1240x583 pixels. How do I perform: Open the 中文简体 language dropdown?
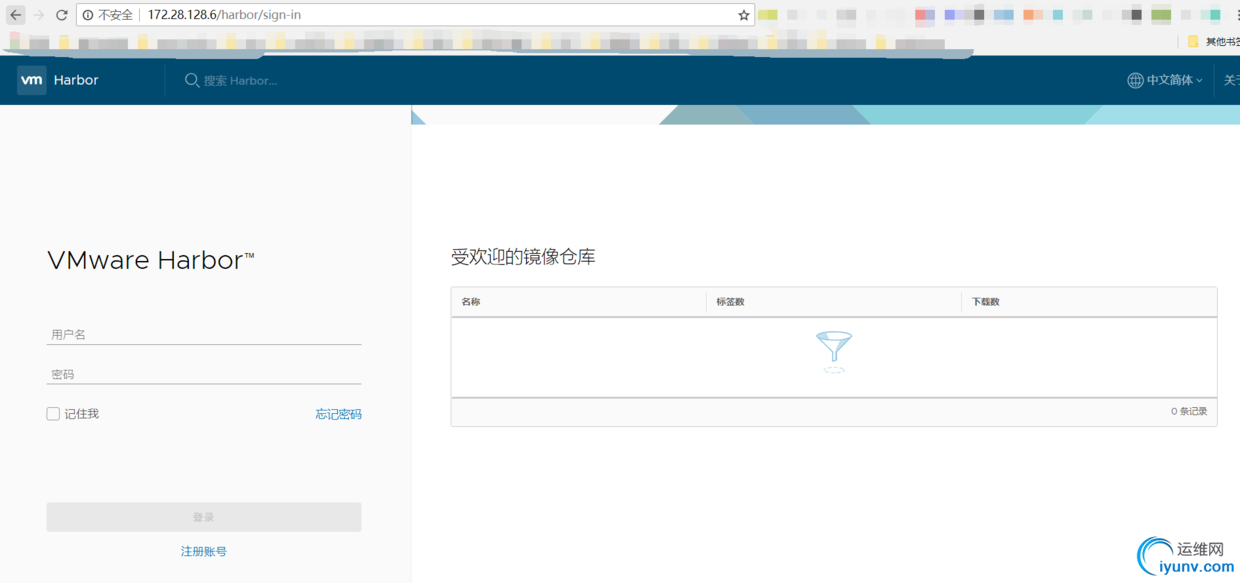[1165, 80]
